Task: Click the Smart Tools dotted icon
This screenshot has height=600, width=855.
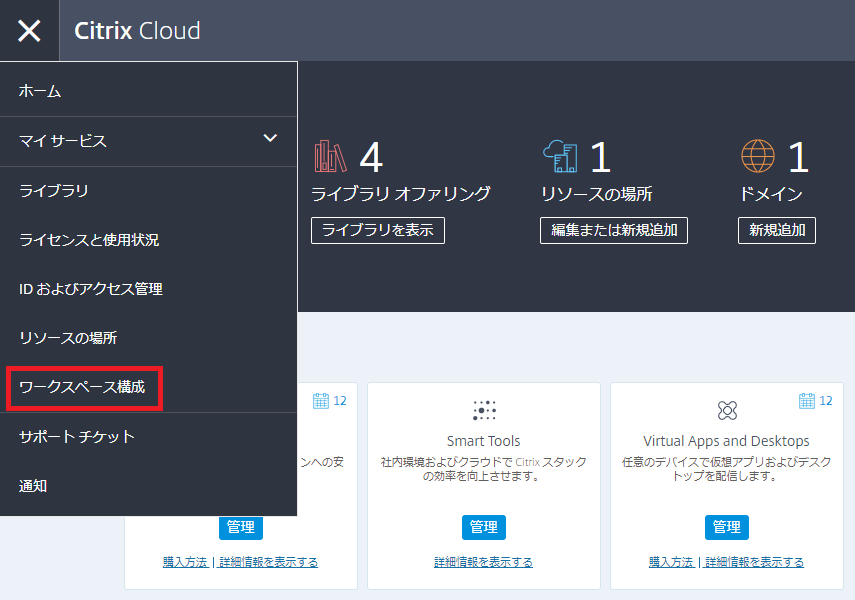Action: click(484, 410)
